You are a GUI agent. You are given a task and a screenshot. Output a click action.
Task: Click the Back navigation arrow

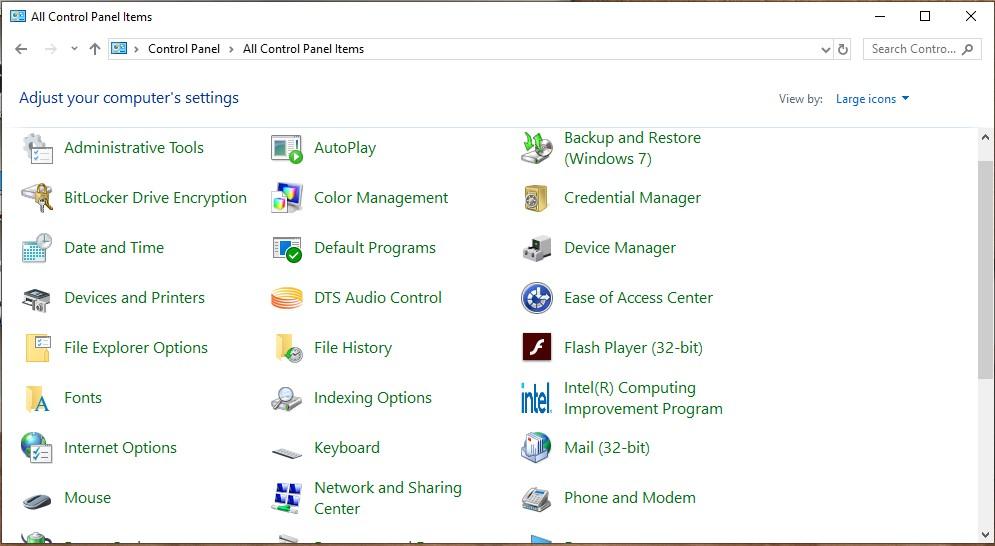[21, 49]
